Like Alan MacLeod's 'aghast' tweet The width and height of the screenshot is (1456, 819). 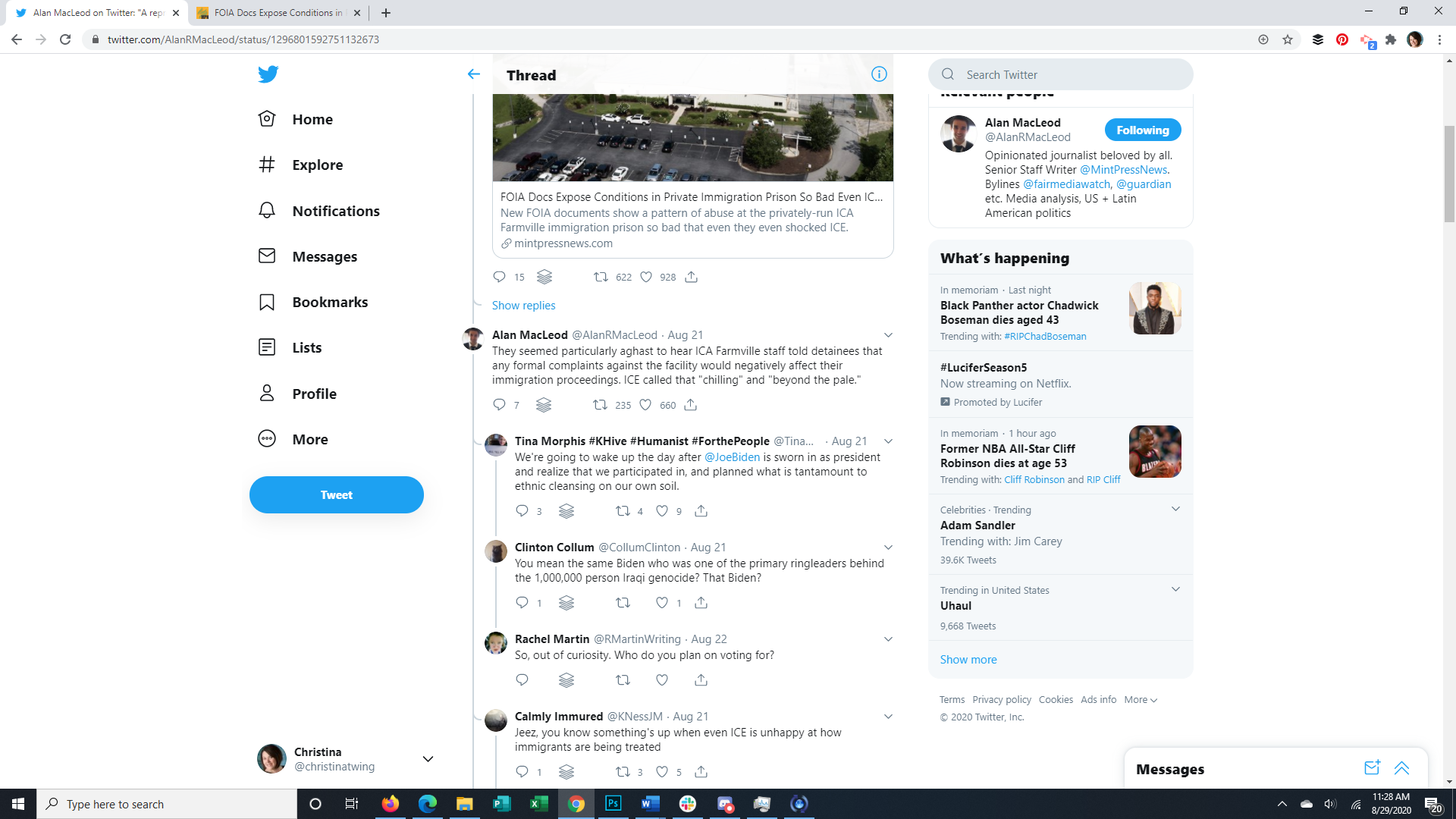645,405
